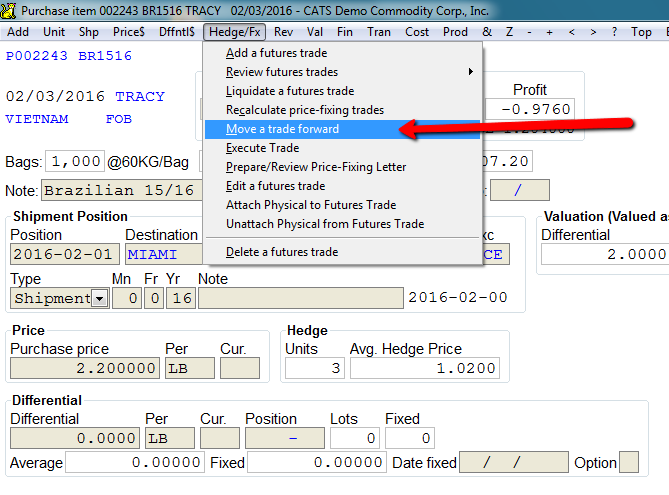Image resolution: width=669 pixels, height=495 pixels.
Task: Click the Valuation Differential field 2.0000
Action: (605, 254)
